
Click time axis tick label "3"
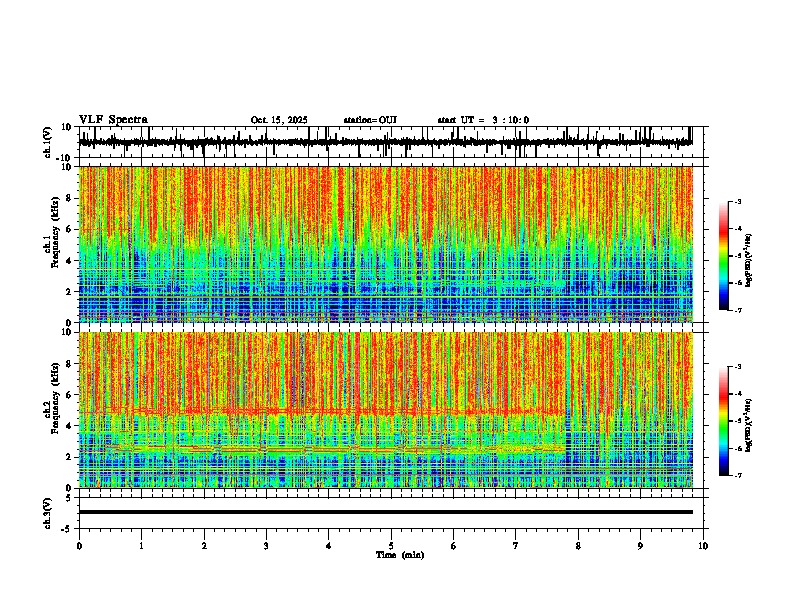[x=266, y=546]
